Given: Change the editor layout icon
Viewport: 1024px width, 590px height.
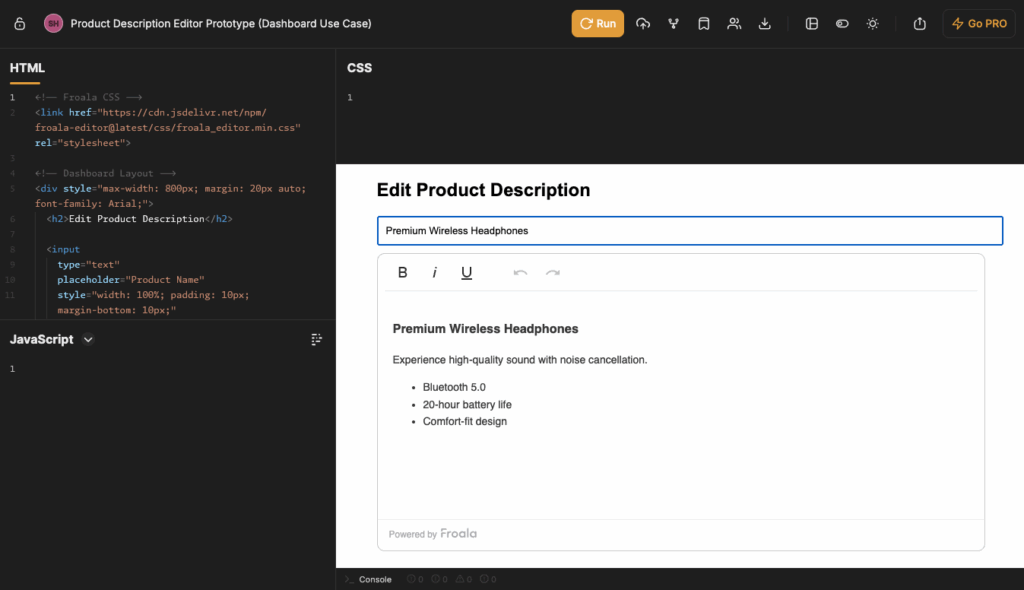Looking at the screenshot, I should pyautogui.click(x=812, y=24).
